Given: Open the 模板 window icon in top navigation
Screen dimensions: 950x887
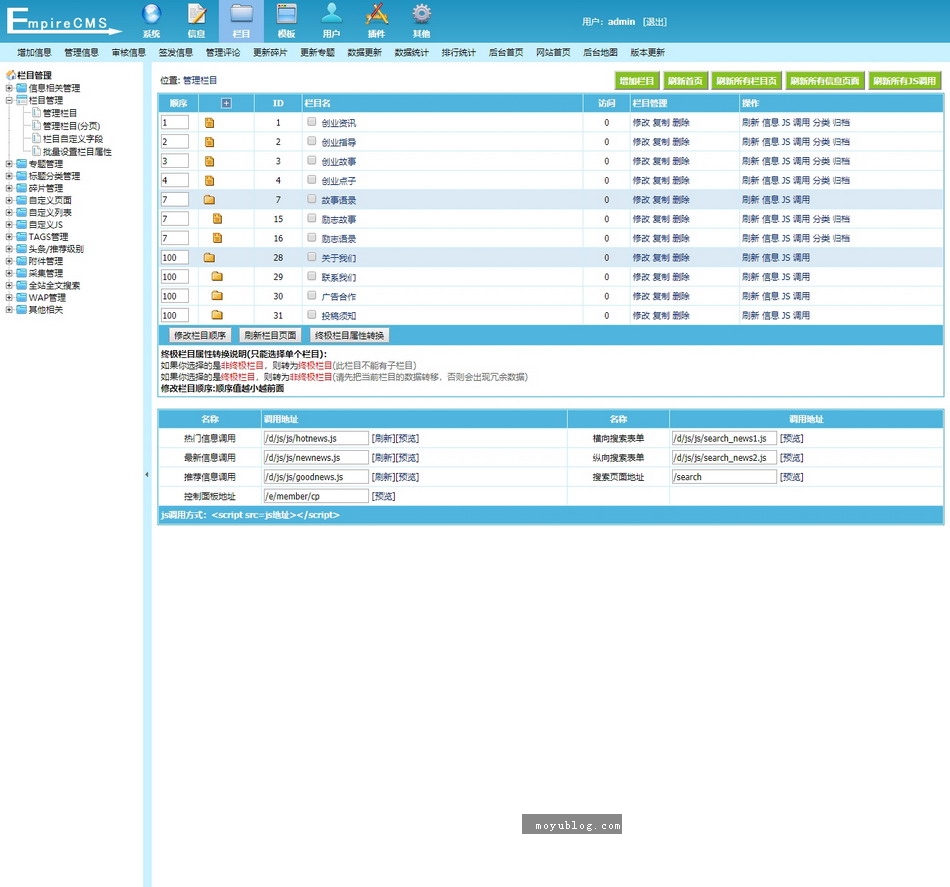Looking at the screenshot, I should [x=286, y=14].
